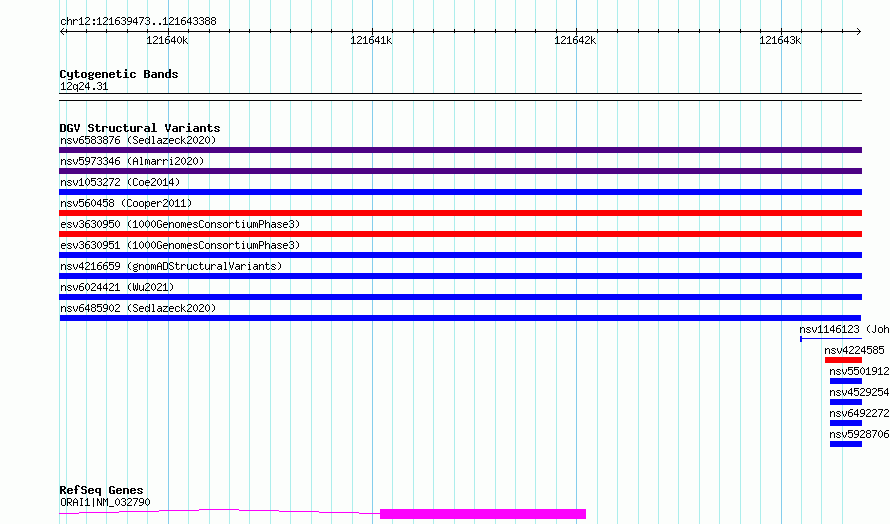Open the ORAI1|NM_032790 gene label
890x524 pixels.
(105, 502)
